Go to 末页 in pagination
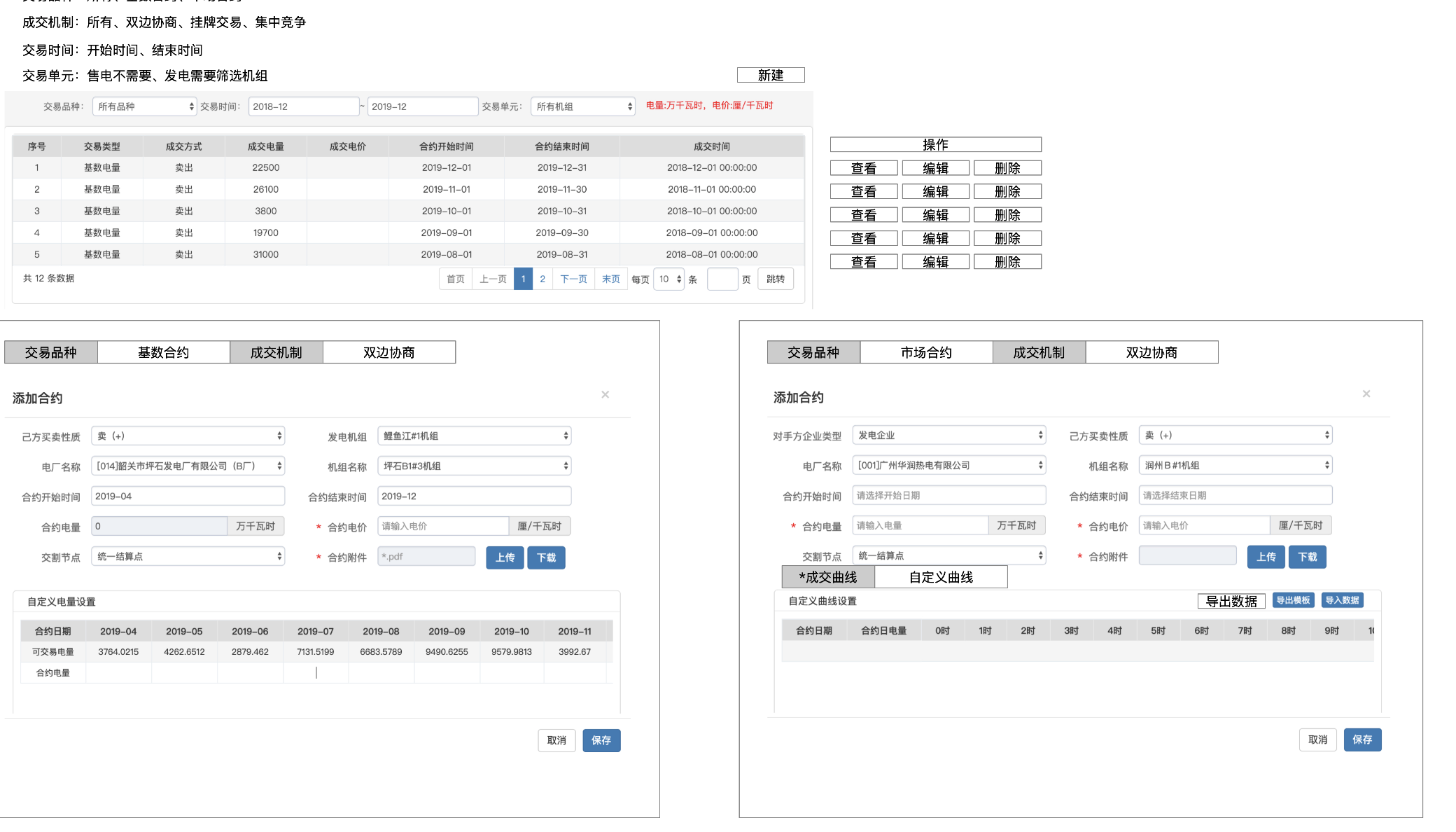Viewport: 1456px width, 832px height. click(x=611, y=279)
